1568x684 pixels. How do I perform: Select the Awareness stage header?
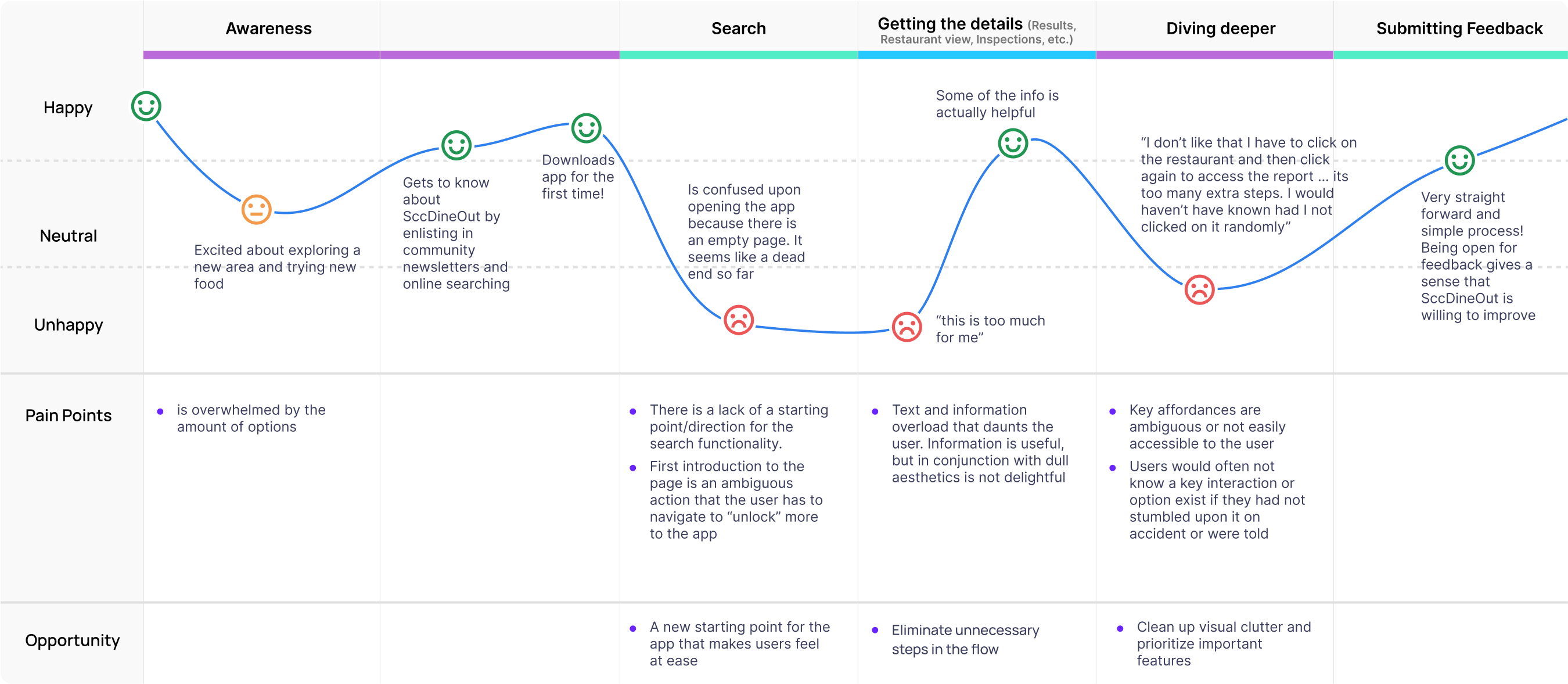(268, 28)
